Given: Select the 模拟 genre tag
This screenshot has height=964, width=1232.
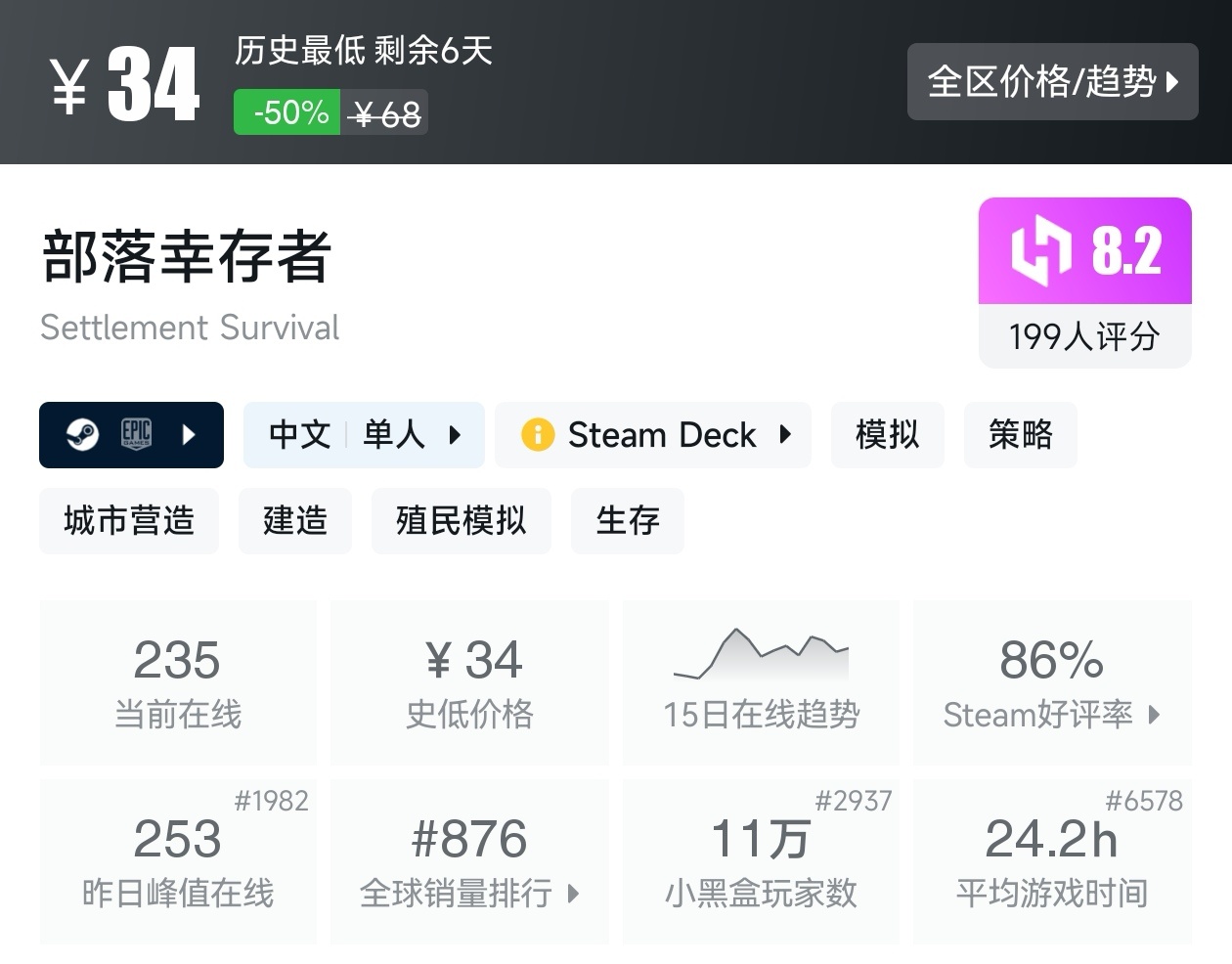Looking at the screenshot, I should [x=887, y=434].
